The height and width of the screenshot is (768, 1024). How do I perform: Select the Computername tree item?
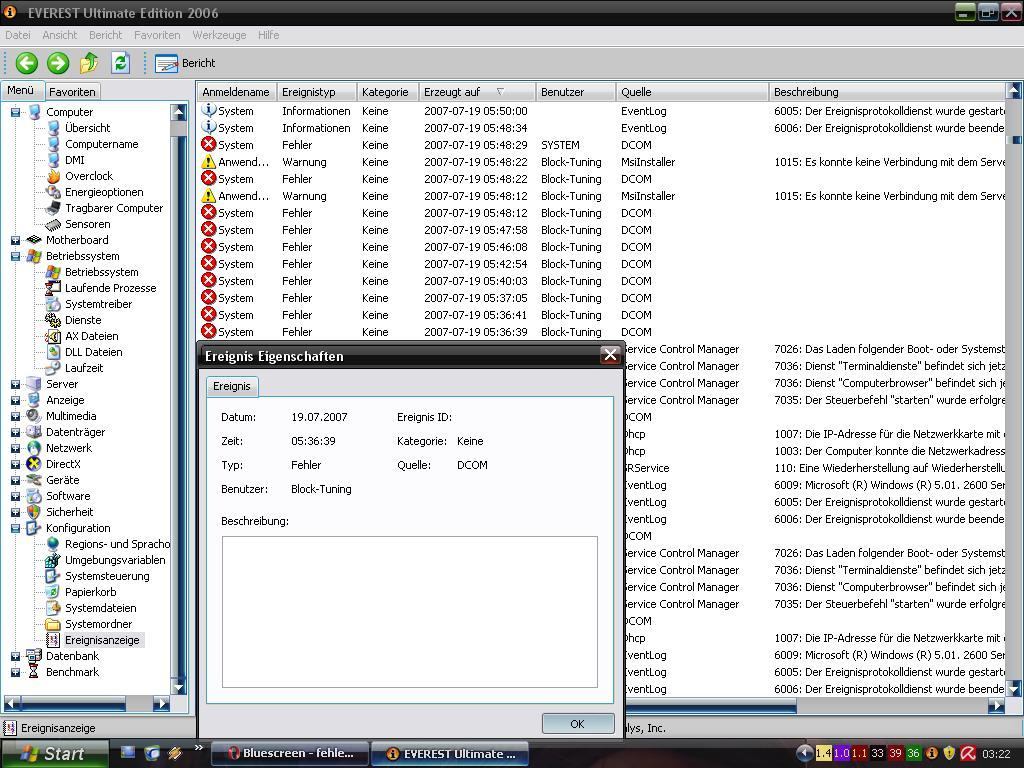101,144
